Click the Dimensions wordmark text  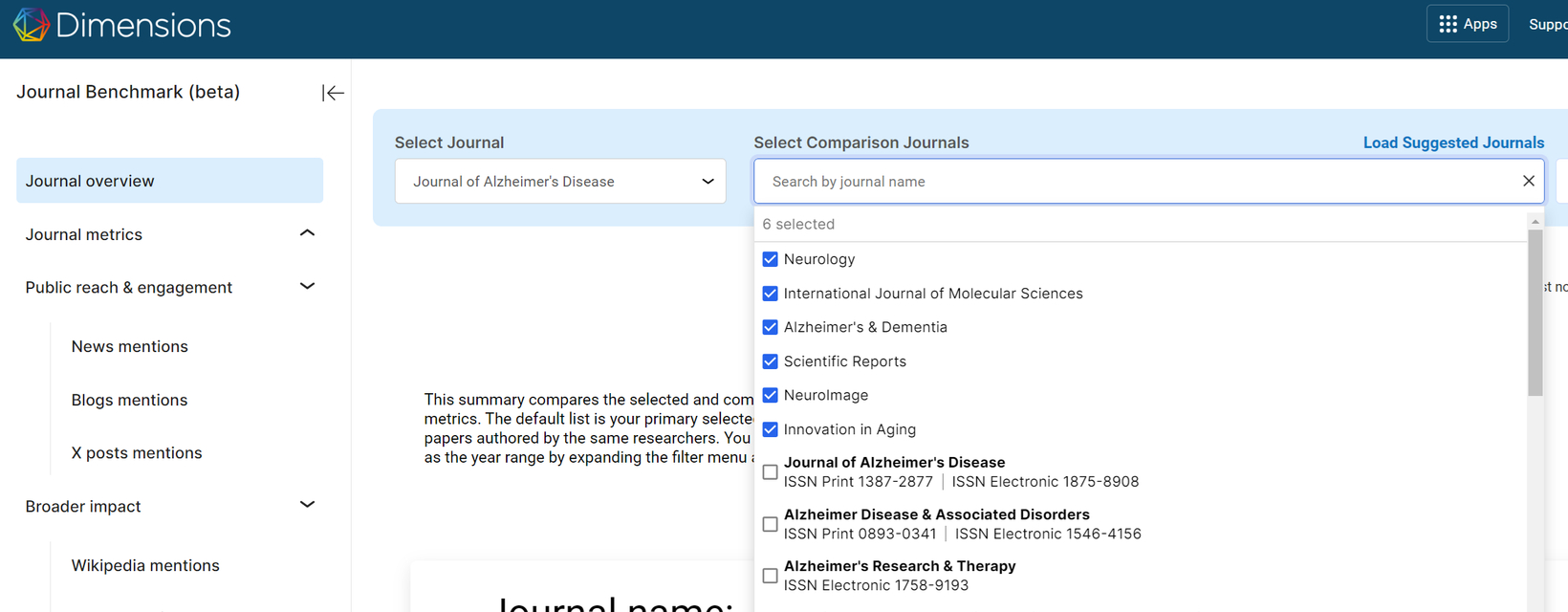[143, 26]
